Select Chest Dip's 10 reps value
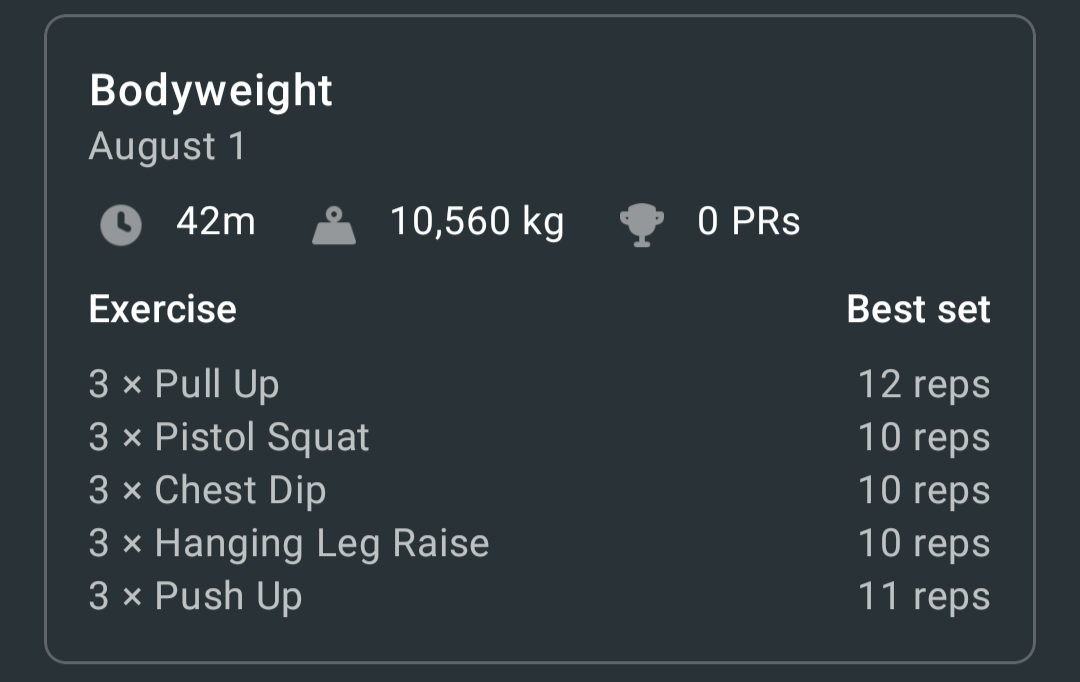Viewport: 1080px width, 682px height. (x=924, y=490)
